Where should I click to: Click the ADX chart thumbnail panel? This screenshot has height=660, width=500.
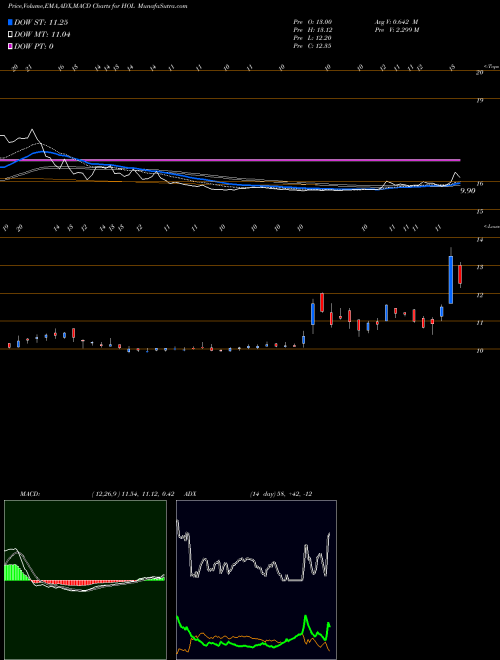pyautogui.click(x=256, y=580)
